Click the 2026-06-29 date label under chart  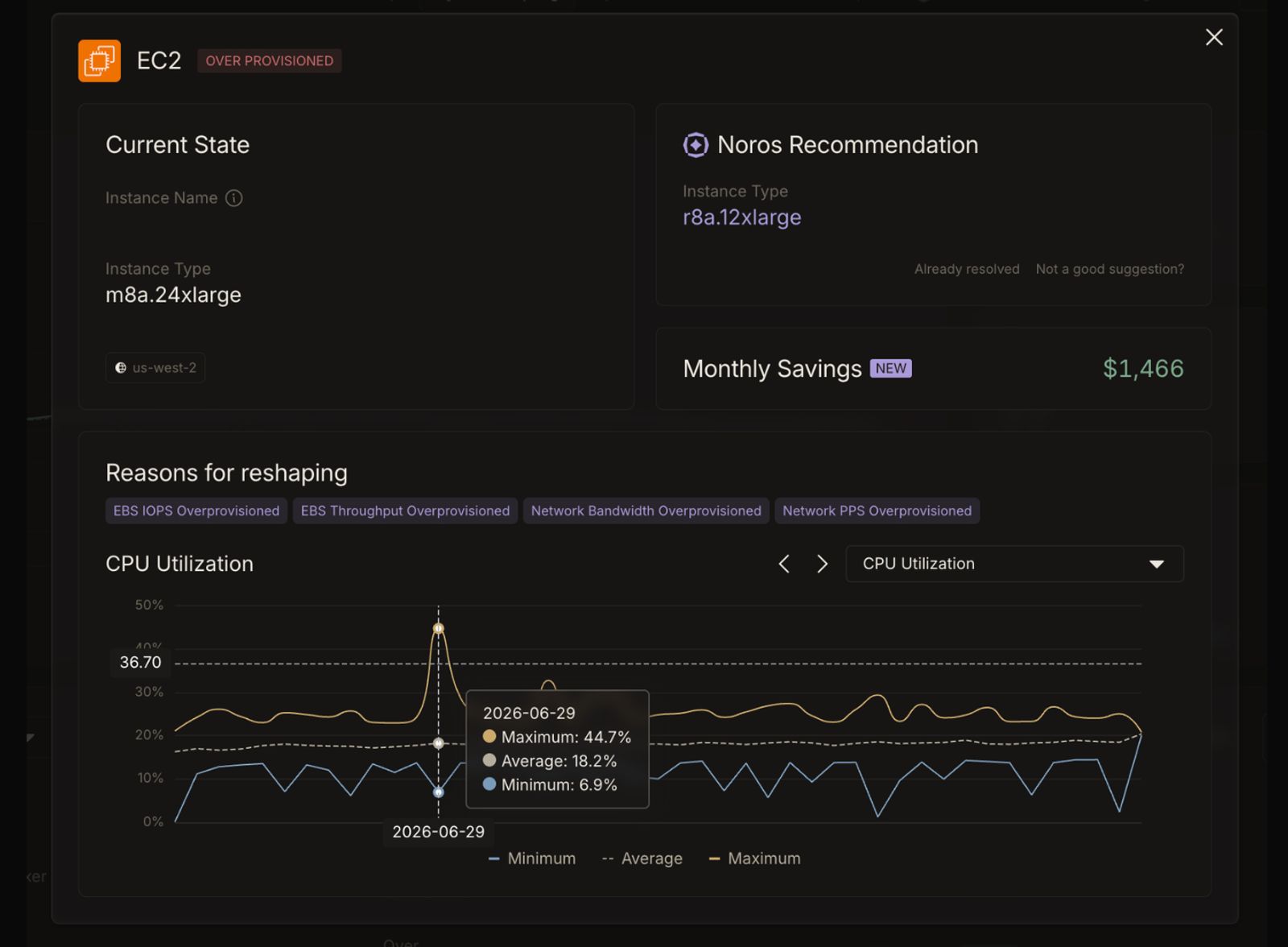point(439,832)
